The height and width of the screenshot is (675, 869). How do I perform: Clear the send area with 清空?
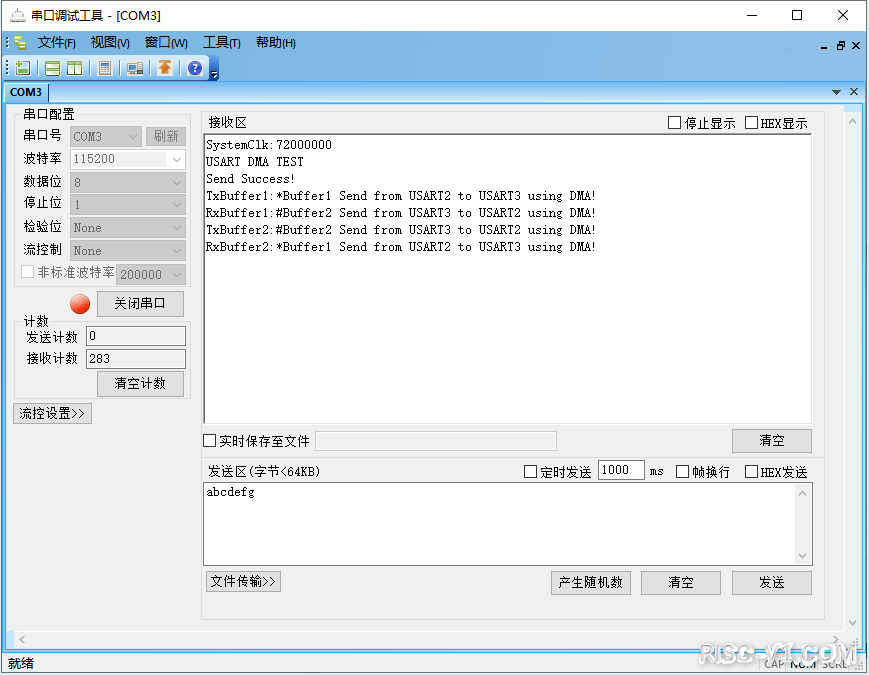[681, 582]
